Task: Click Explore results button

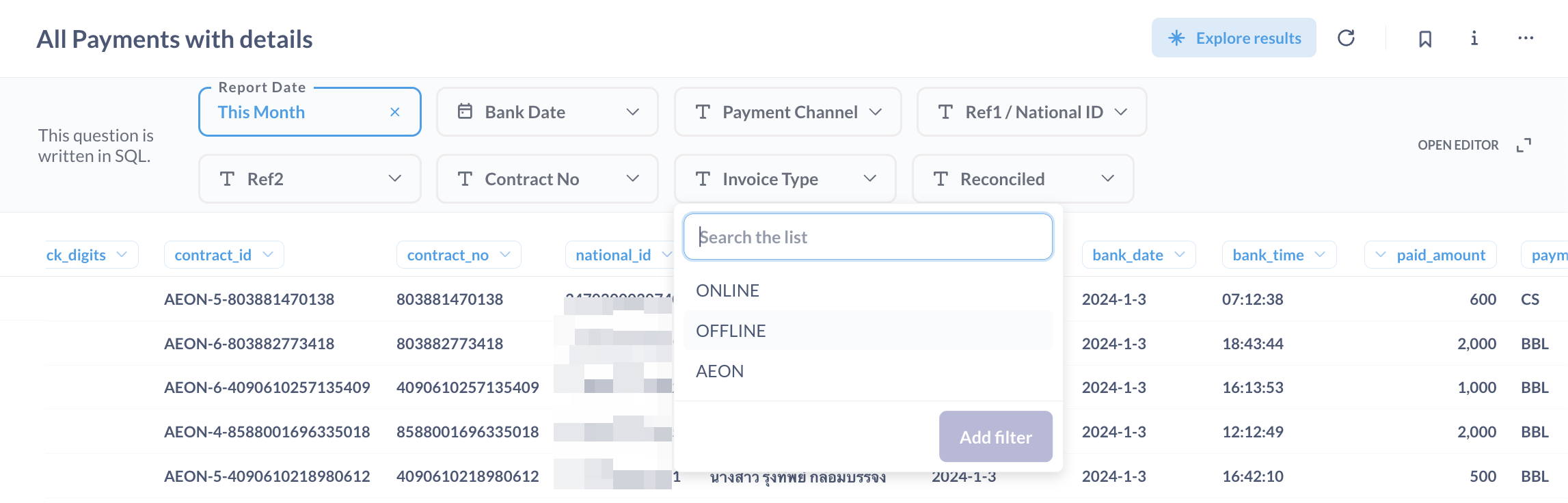Action: [x=1234, y=38]
